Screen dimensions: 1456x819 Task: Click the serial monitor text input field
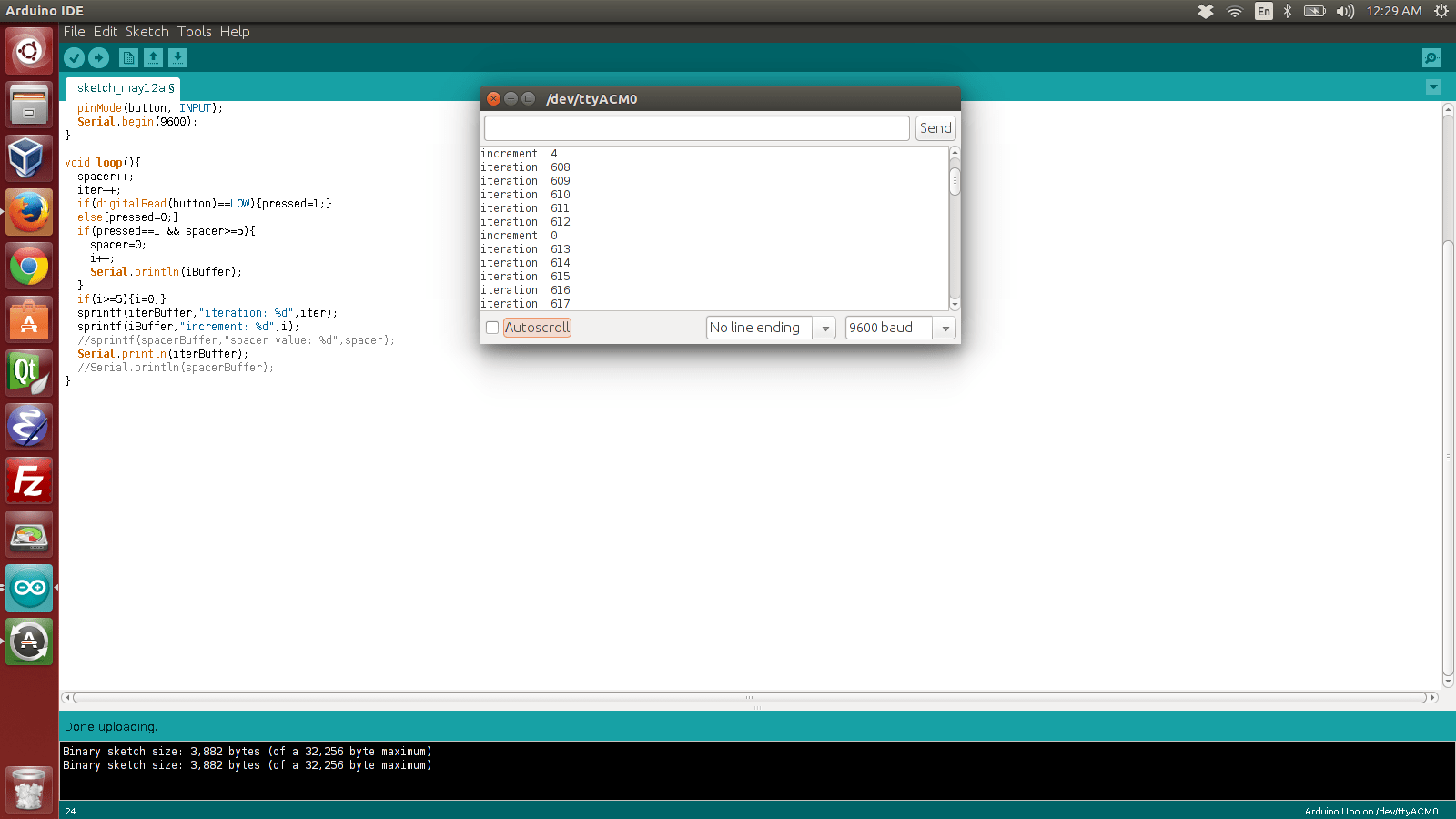point(697,128)
